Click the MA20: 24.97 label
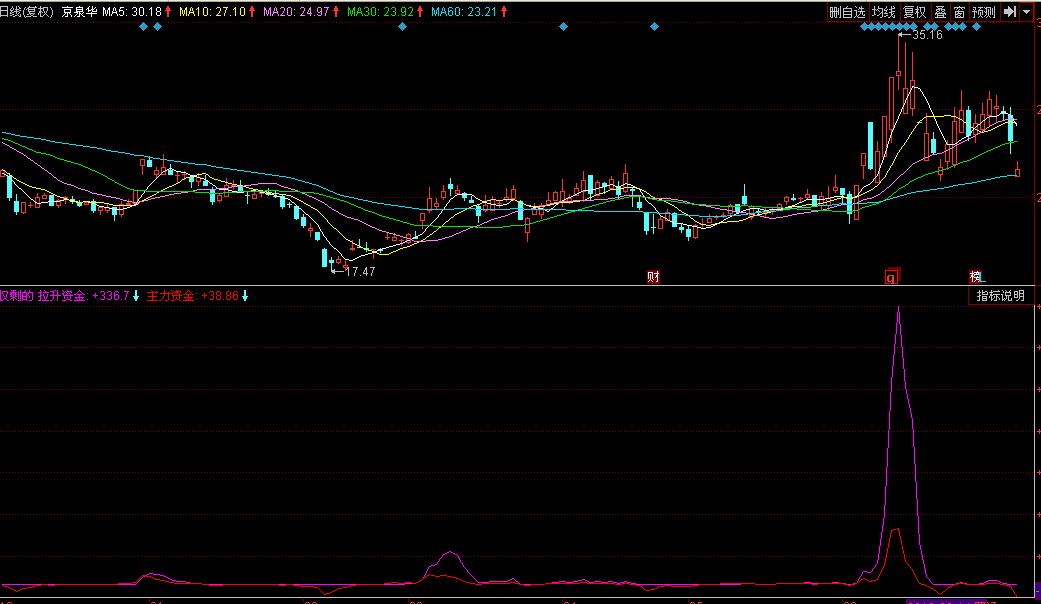This screenshot has width=1041, height=604. 296,12
